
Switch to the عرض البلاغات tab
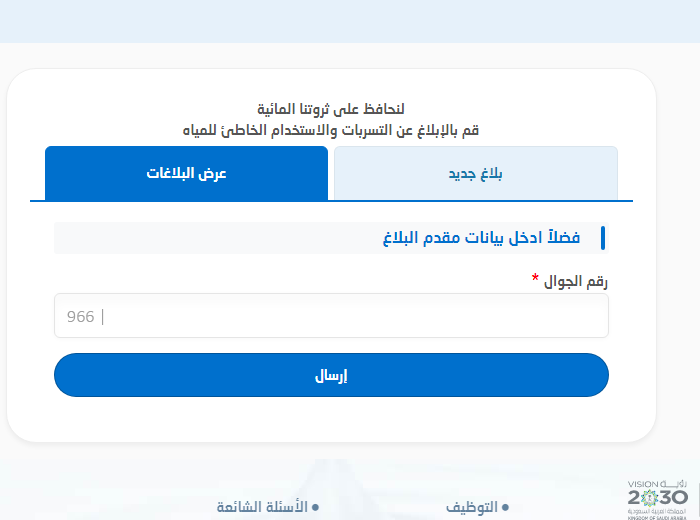(x=186, y=173)
